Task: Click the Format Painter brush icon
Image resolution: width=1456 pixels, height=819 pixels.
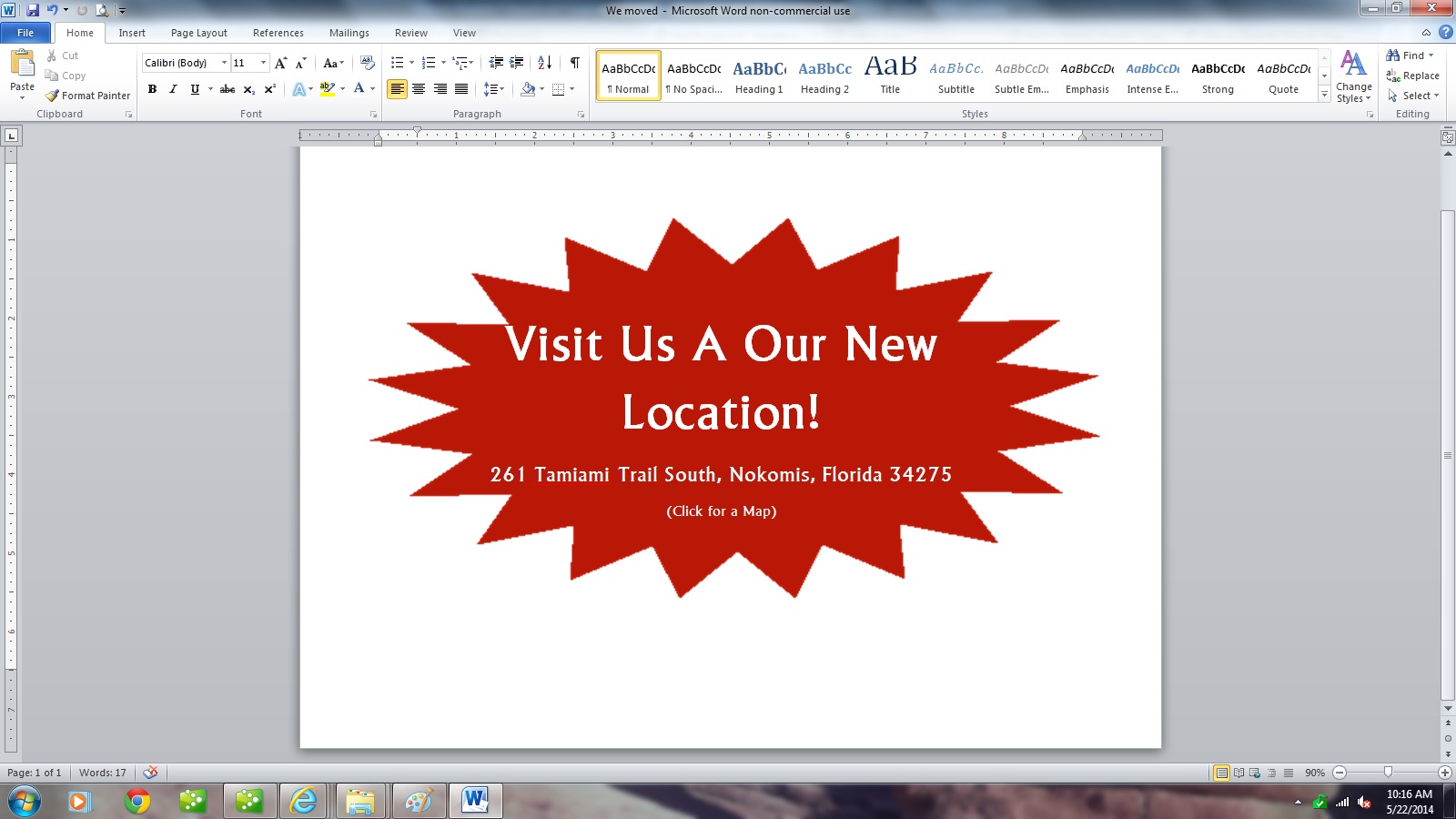Action: tap(52, 96)
